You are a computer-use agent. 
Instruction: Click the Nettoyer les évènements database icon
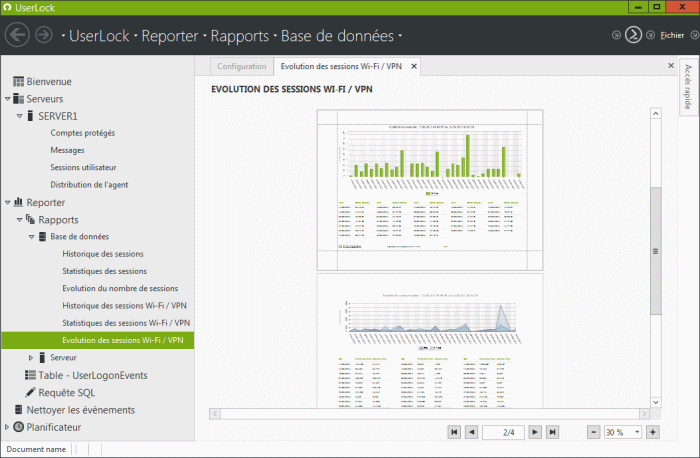coord(18,409)
